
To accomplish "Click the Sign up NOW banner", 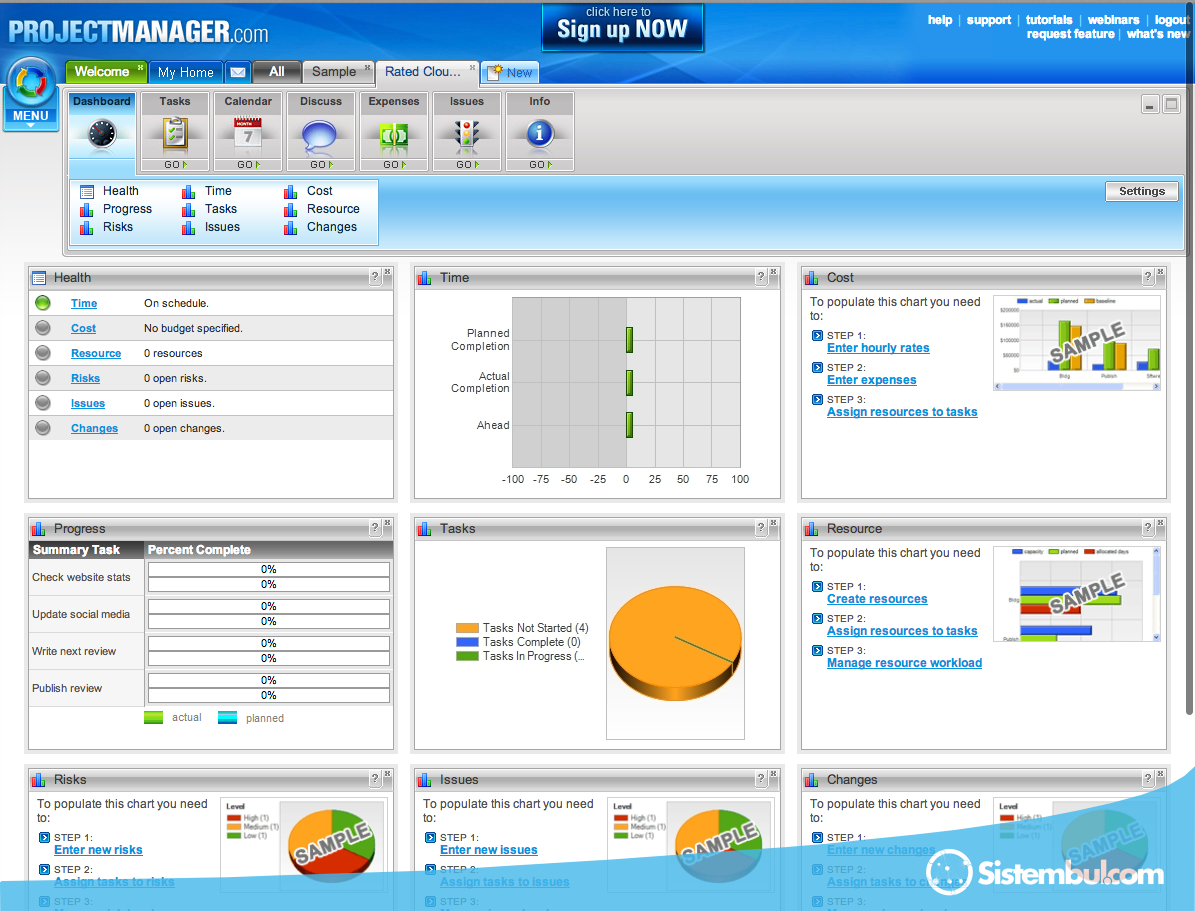I will (x=622, y=27).
